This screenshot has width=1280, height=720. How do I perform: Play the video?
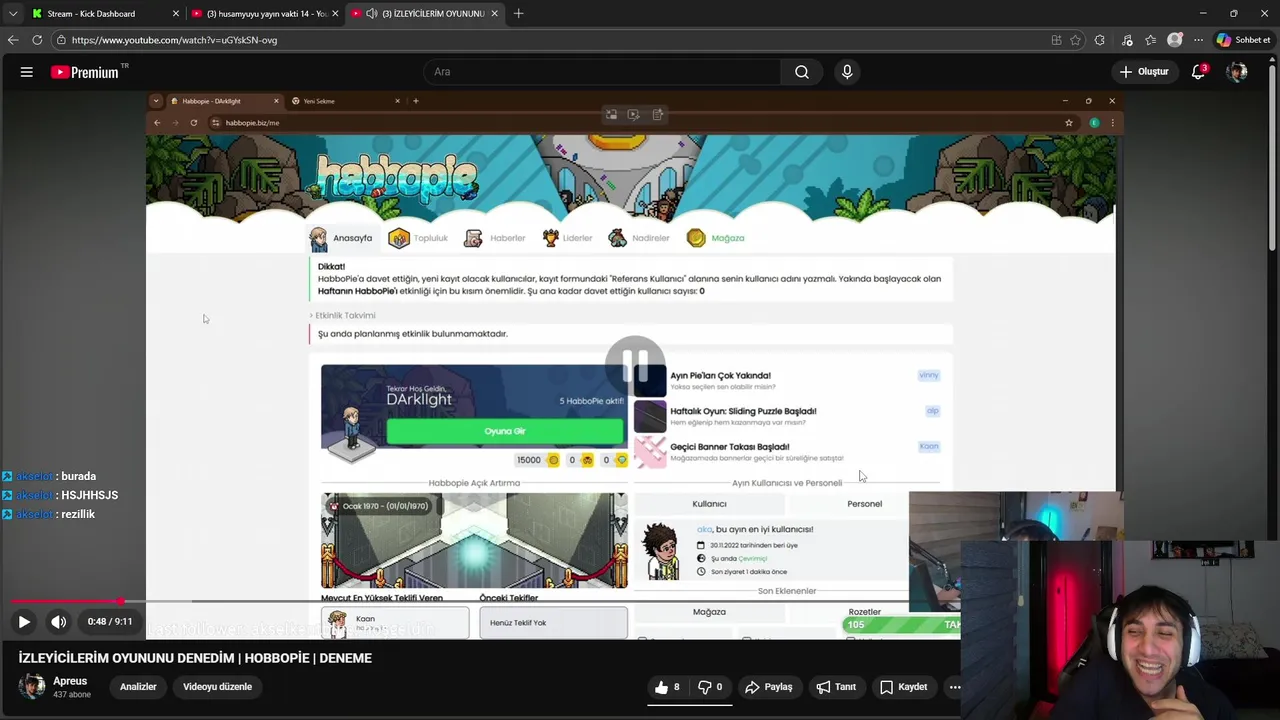(24, 622)
